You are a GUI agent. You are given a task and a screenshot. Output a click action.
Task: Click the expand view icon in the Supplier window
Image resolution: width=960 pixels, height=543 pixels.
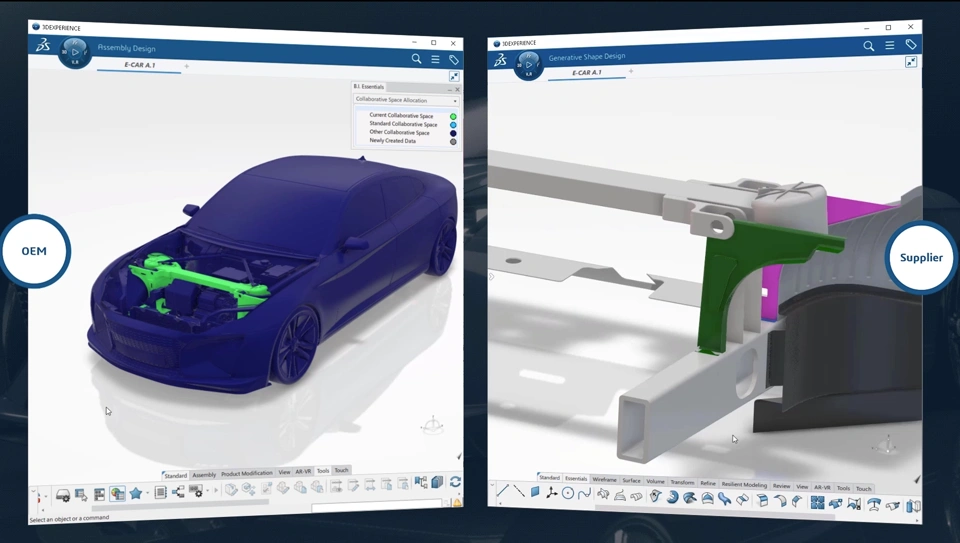pyautogui.click(x=911, y=62)
